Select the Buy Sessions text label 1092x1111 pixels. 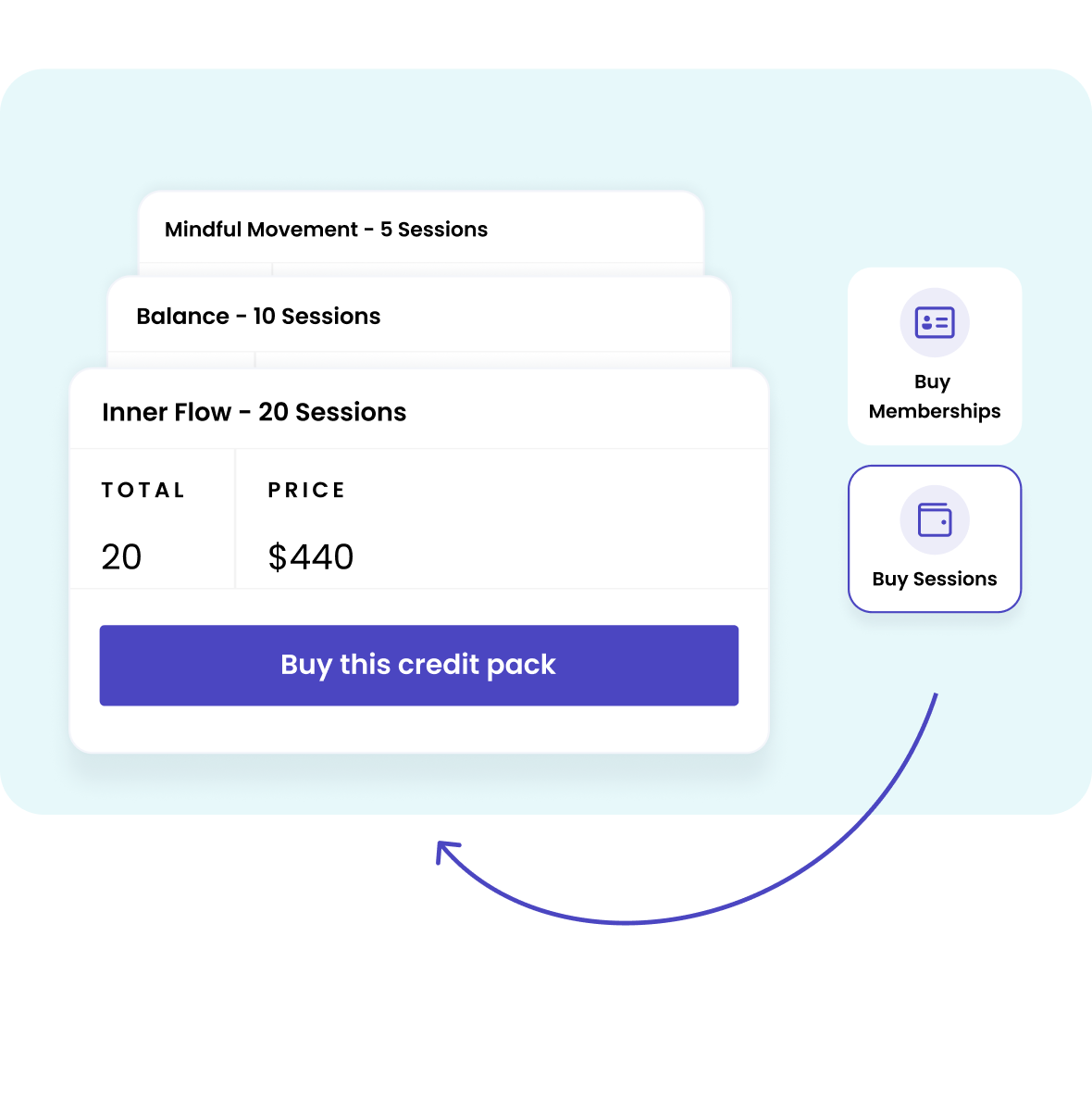click(x=935, y=579)
